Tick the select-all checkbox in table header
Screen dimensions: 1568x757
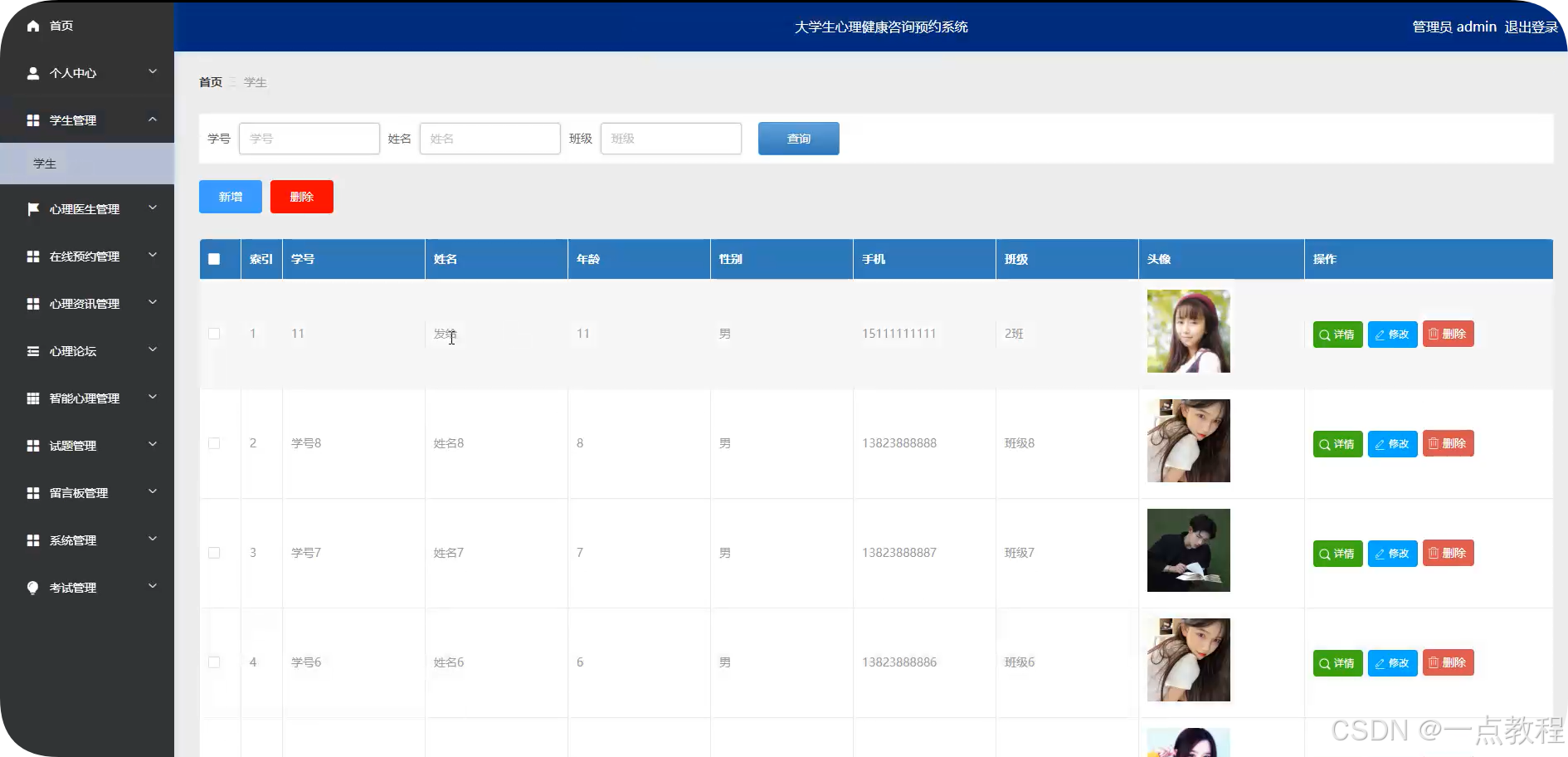[214, 259]
